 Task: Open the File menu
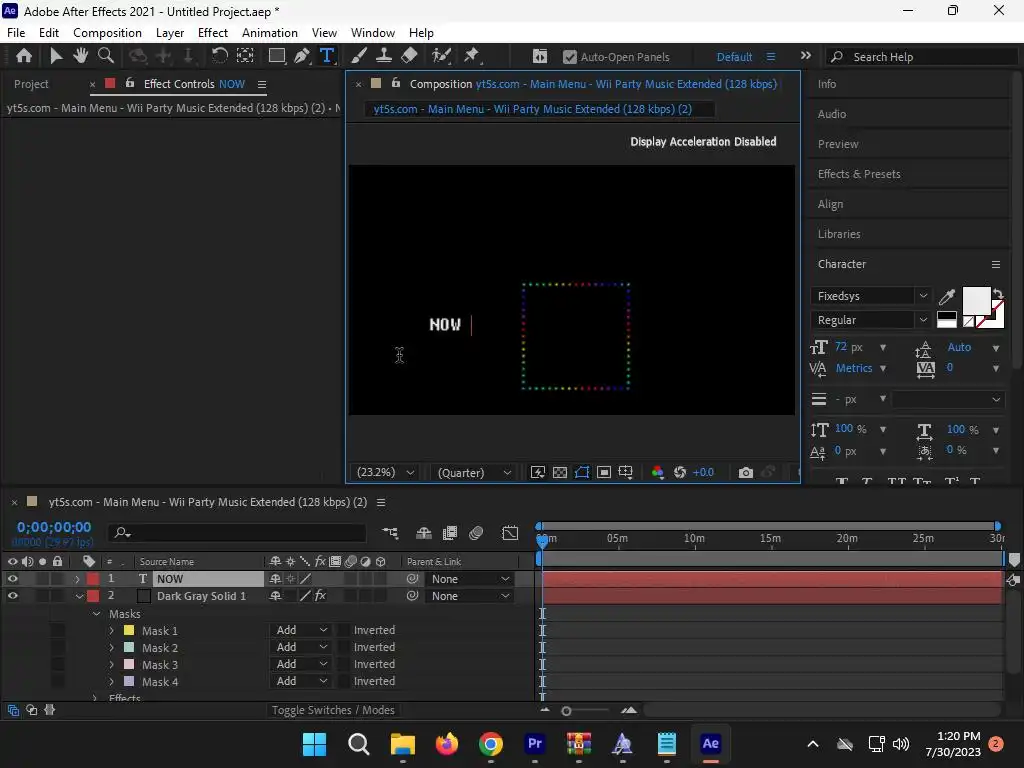click(16, 33)
